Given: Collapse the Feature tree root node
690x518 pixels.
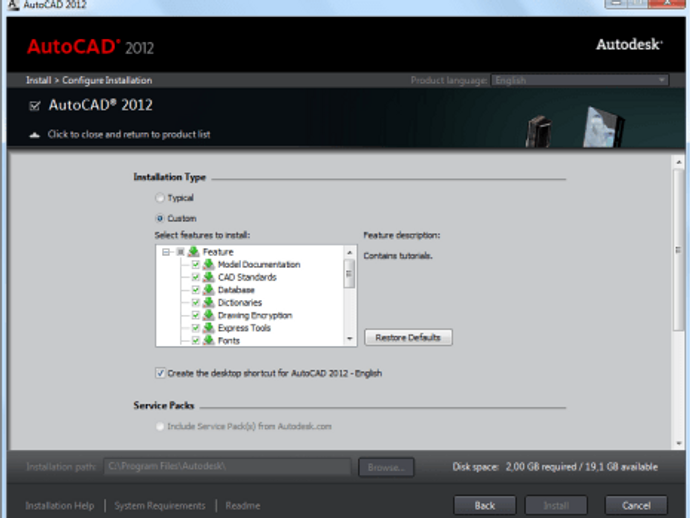Looking at the screenshot, I should 165,252.
